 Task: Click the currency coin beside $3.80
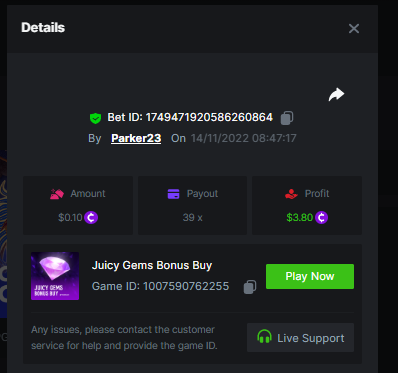322,218
